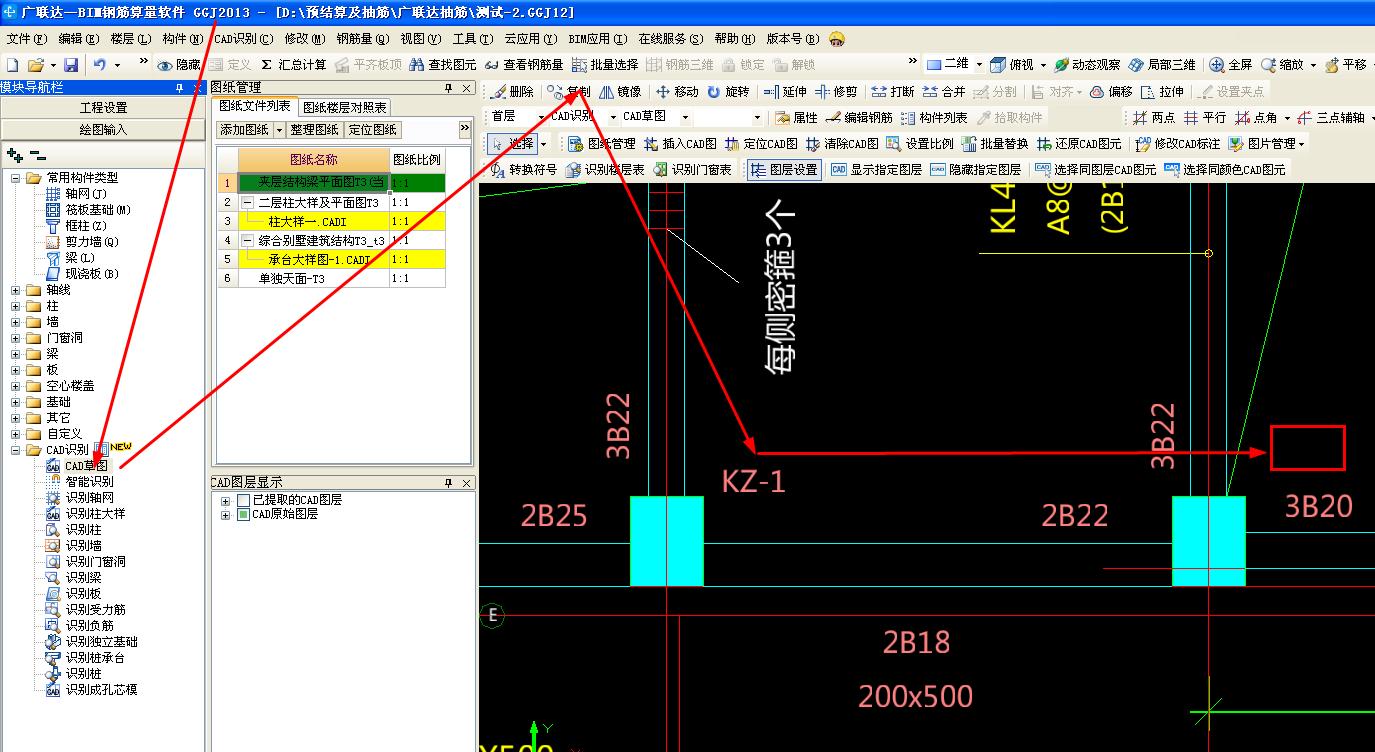Click 平移 pan tool

tap(1346, 64)
